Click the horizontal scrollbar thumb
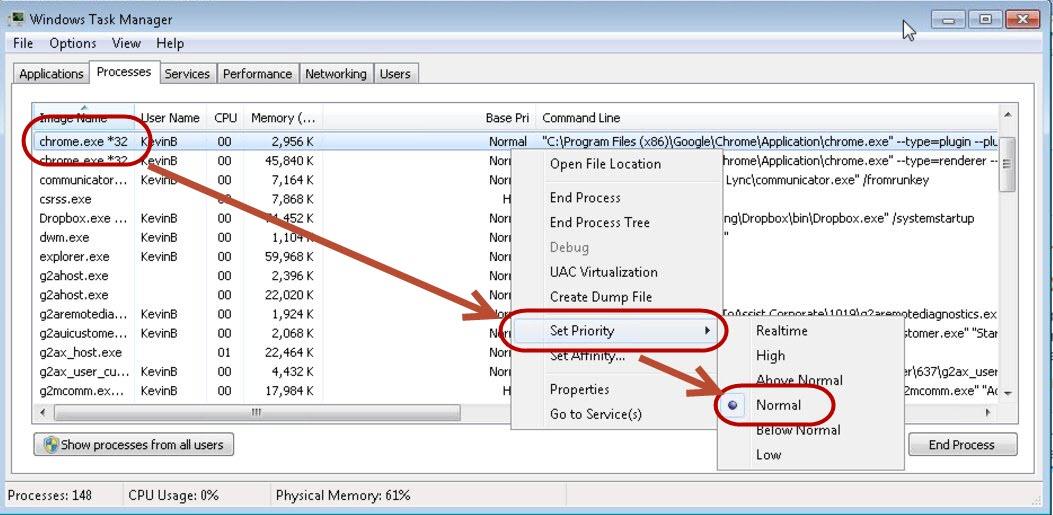 click(x=257, y=412)
